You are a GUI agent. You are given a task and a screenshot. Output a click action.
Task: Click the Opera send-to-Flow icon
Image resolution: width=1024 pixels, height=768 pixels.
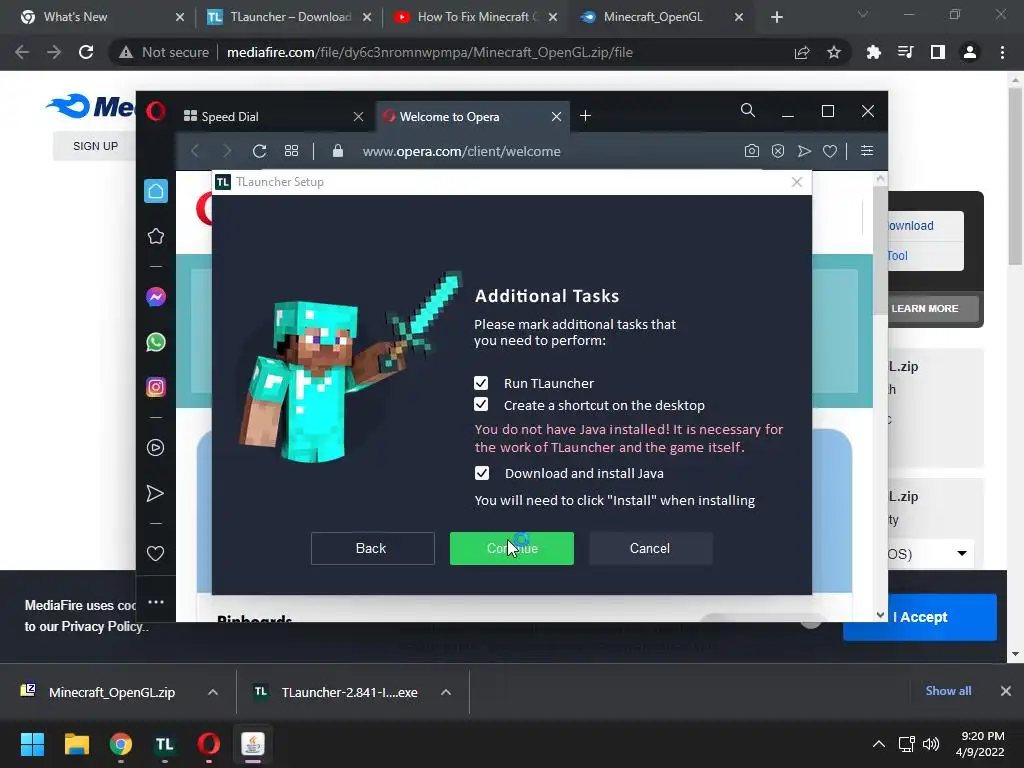point(804,152)
